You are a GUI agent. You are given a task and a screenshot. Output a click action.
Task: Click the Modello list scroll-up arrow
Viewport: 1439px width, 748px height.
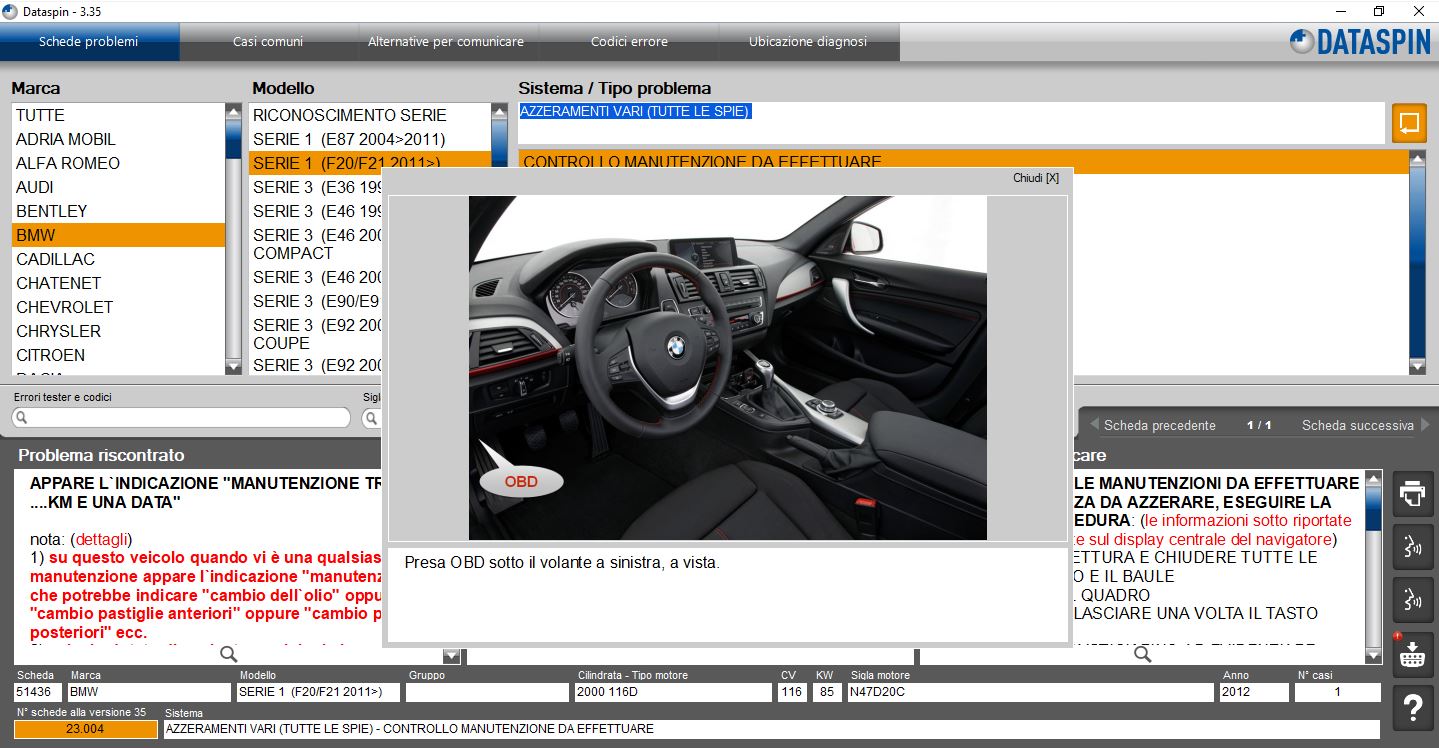[499, 112]
